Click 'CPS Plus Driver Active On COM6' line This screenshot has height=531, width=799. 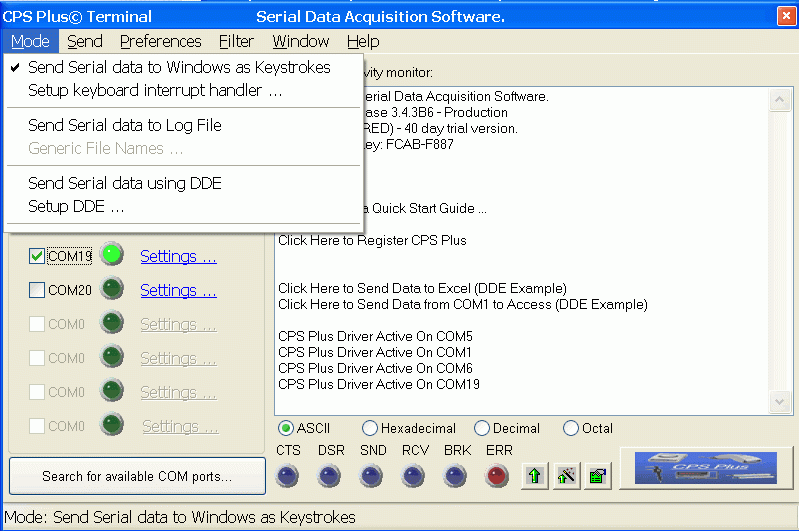click(x=375, y=368)
